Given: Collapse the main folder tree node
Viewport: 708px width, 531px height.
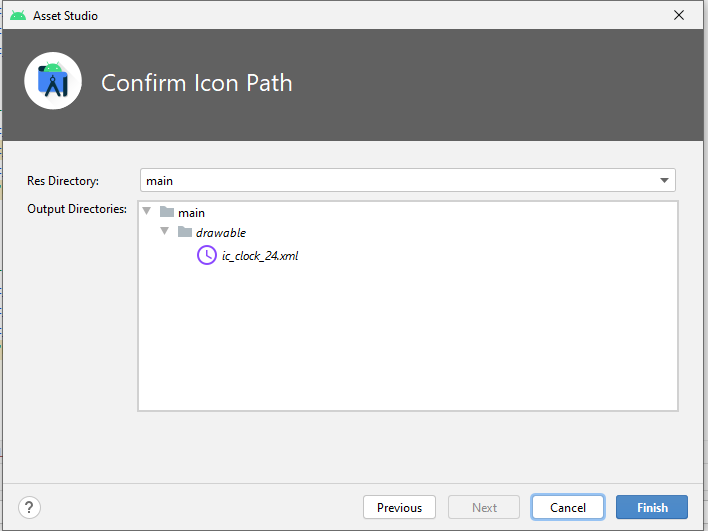Looking at the screenshot, I should pyautogui.click(x=146, y=211).
